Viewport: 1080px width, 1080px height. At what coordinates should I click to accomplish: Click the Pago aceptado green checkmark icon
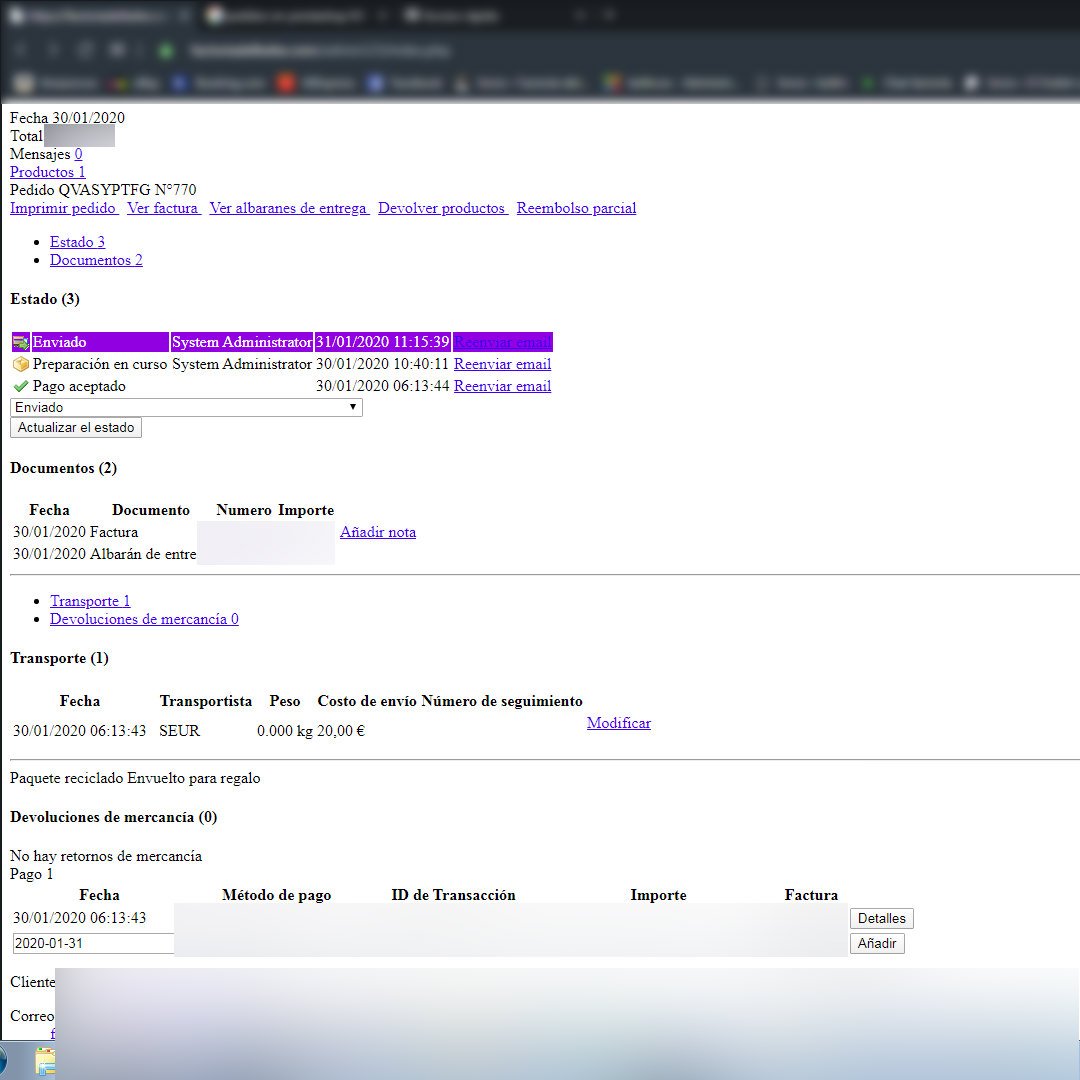coord(21,386)
